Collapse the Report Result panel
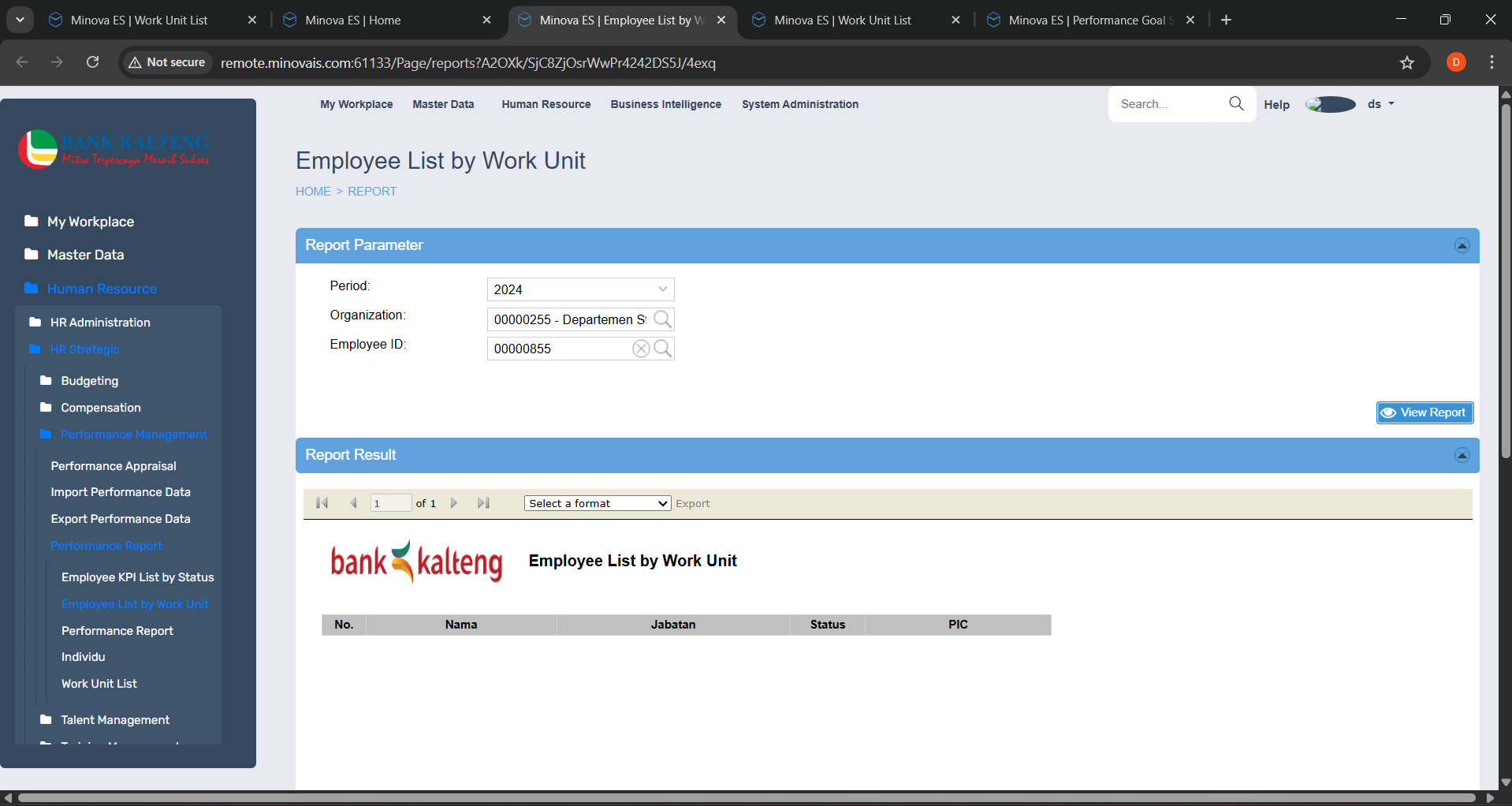The width and height of the screenshot is (1512, 806). (1462, 455)
